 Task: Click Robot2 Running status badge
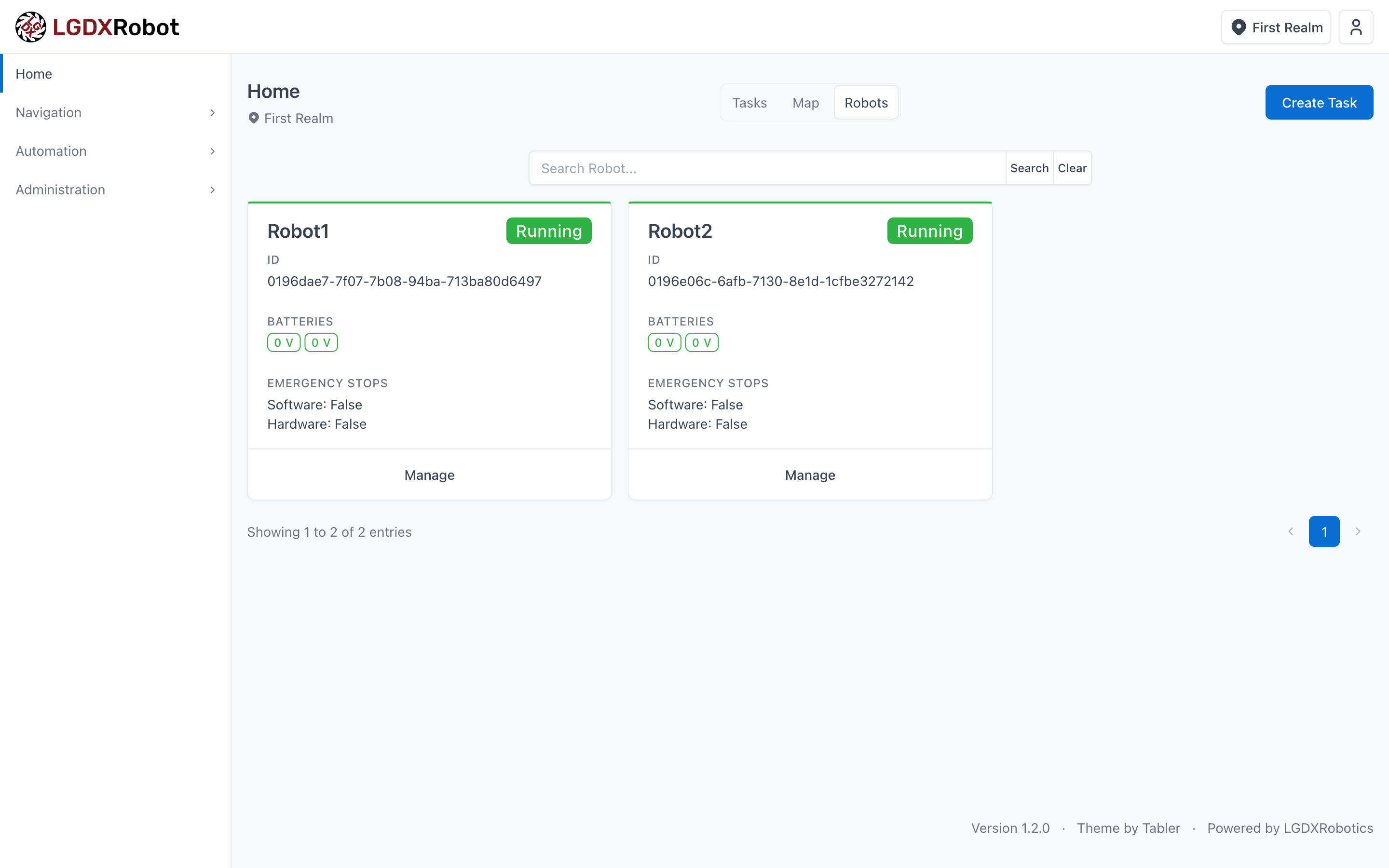click(x=929, y=231)
